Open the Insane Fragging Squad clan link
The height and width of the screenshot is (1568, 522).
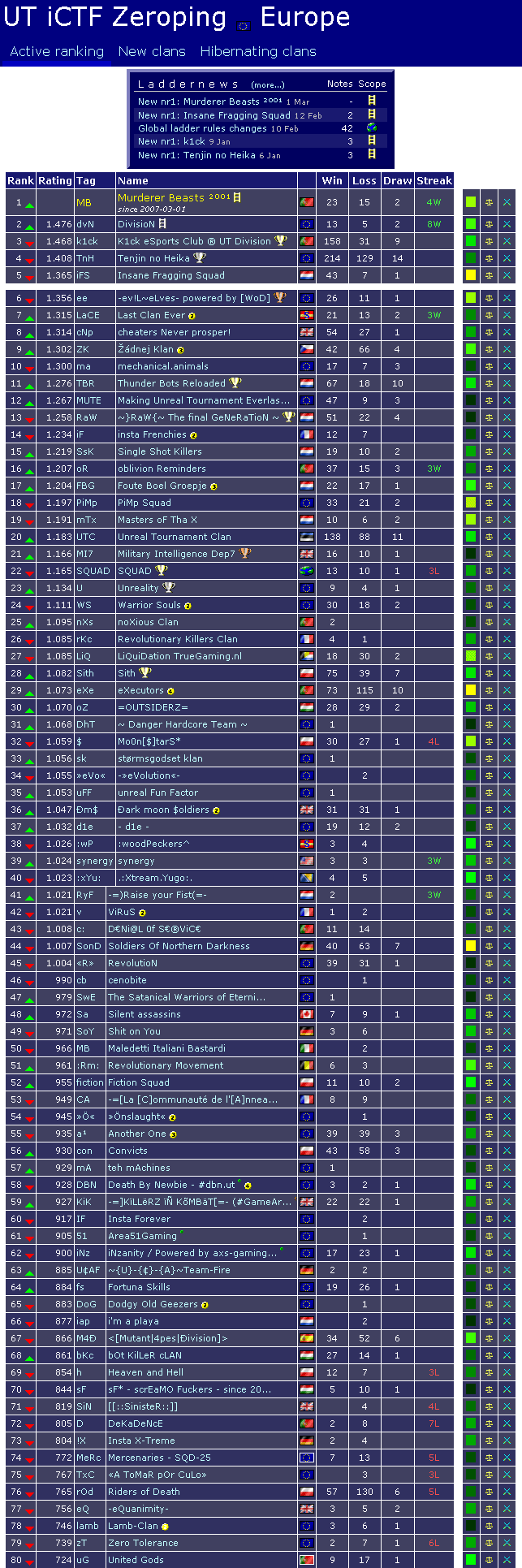click(171, 275)
